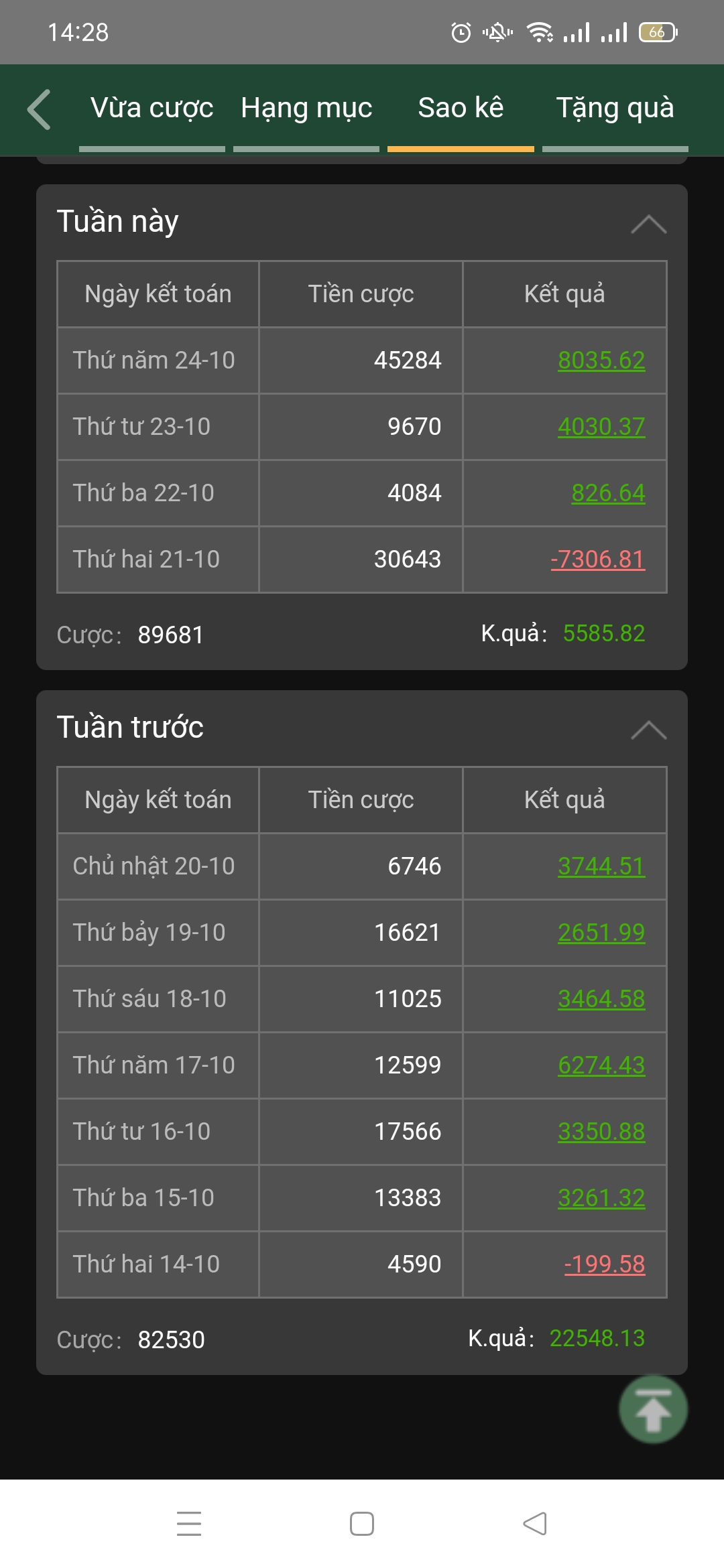This screenshot has height=1568, width=724.
Task: Open the -199.58 result for Thứ hai 14-10
Action: click(604, 1264)
